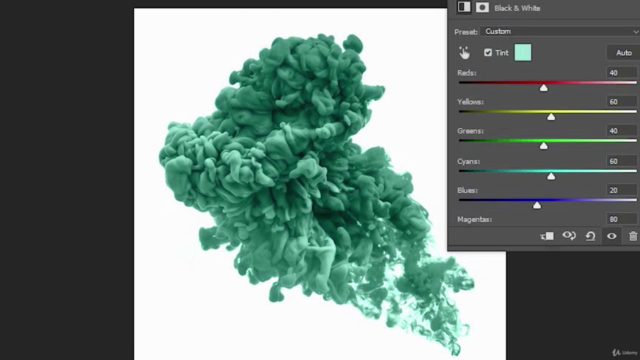Click the Blues value field showing 20
Image resolution: width=640 pixels, height=360 pixels.
(622, 190)
